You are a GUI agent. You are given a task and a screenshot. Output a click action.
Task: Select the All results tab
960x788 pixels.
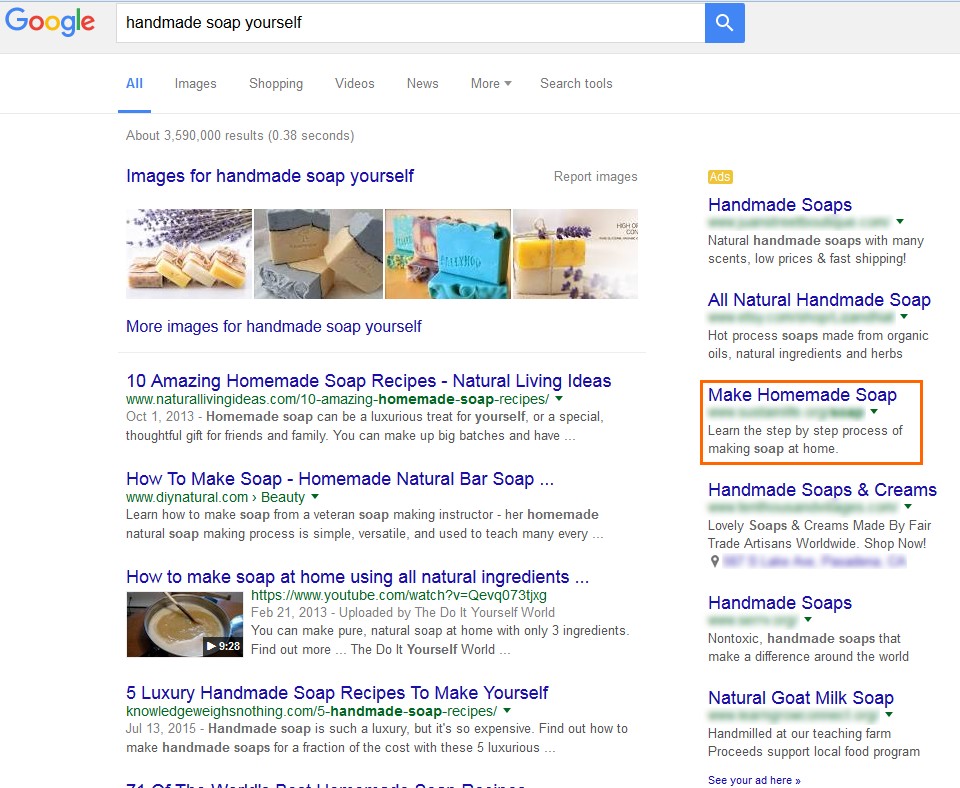click(x=134, y=83)
